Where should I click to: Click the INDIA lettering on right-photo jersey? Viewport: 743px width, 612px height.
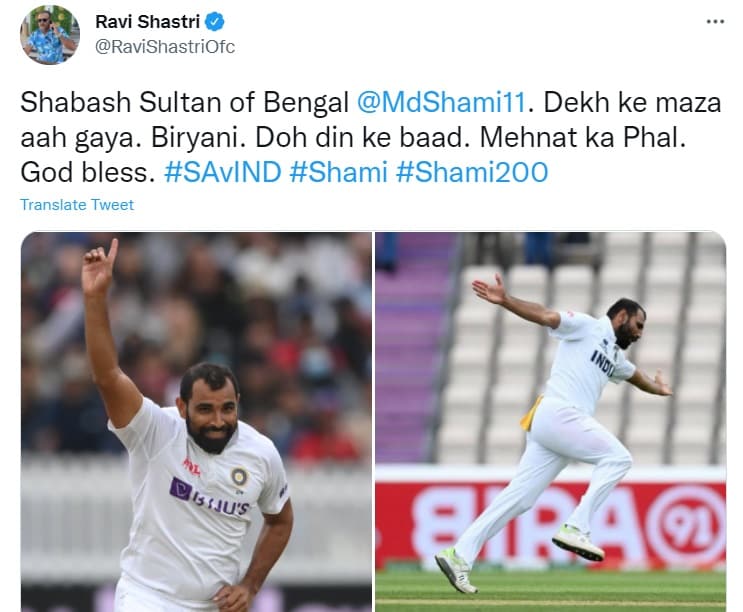(x=604, y=364)
